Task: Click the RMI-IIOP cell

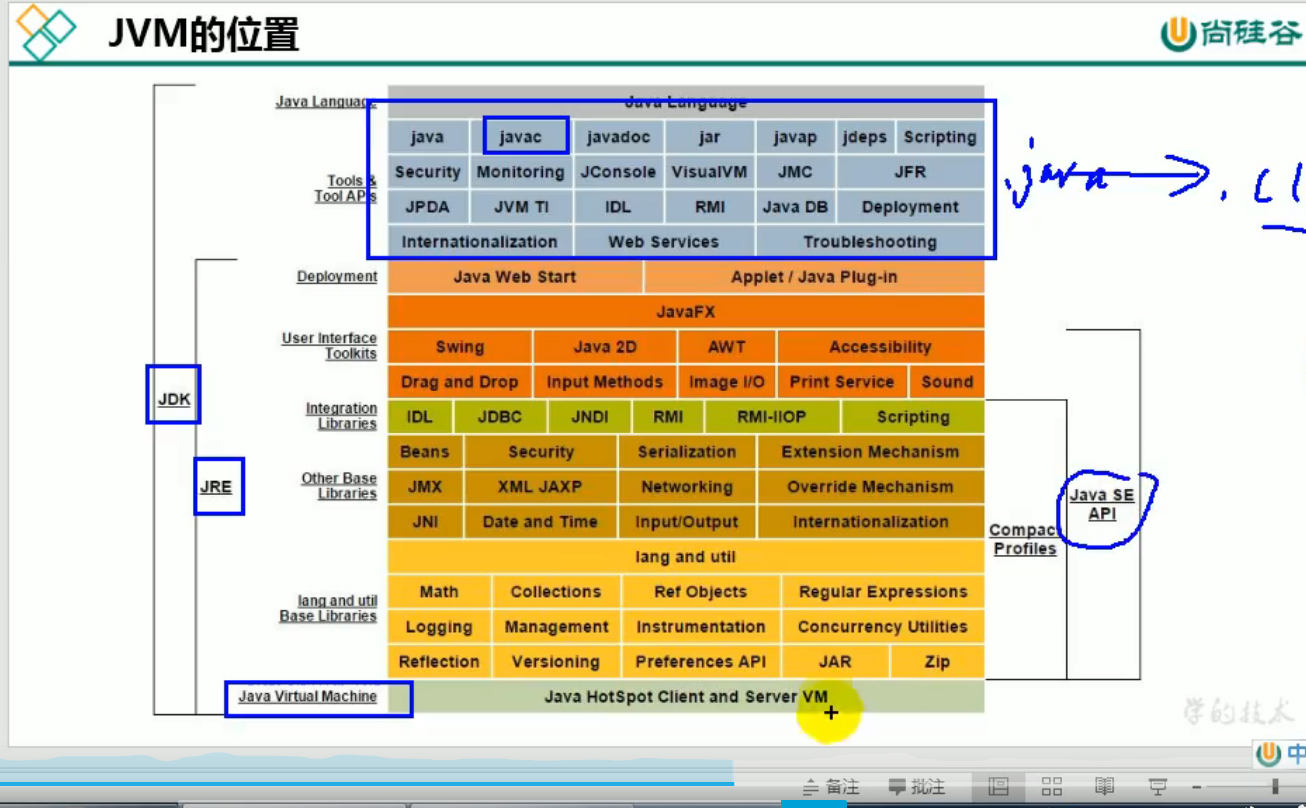Action: point(772,417)
